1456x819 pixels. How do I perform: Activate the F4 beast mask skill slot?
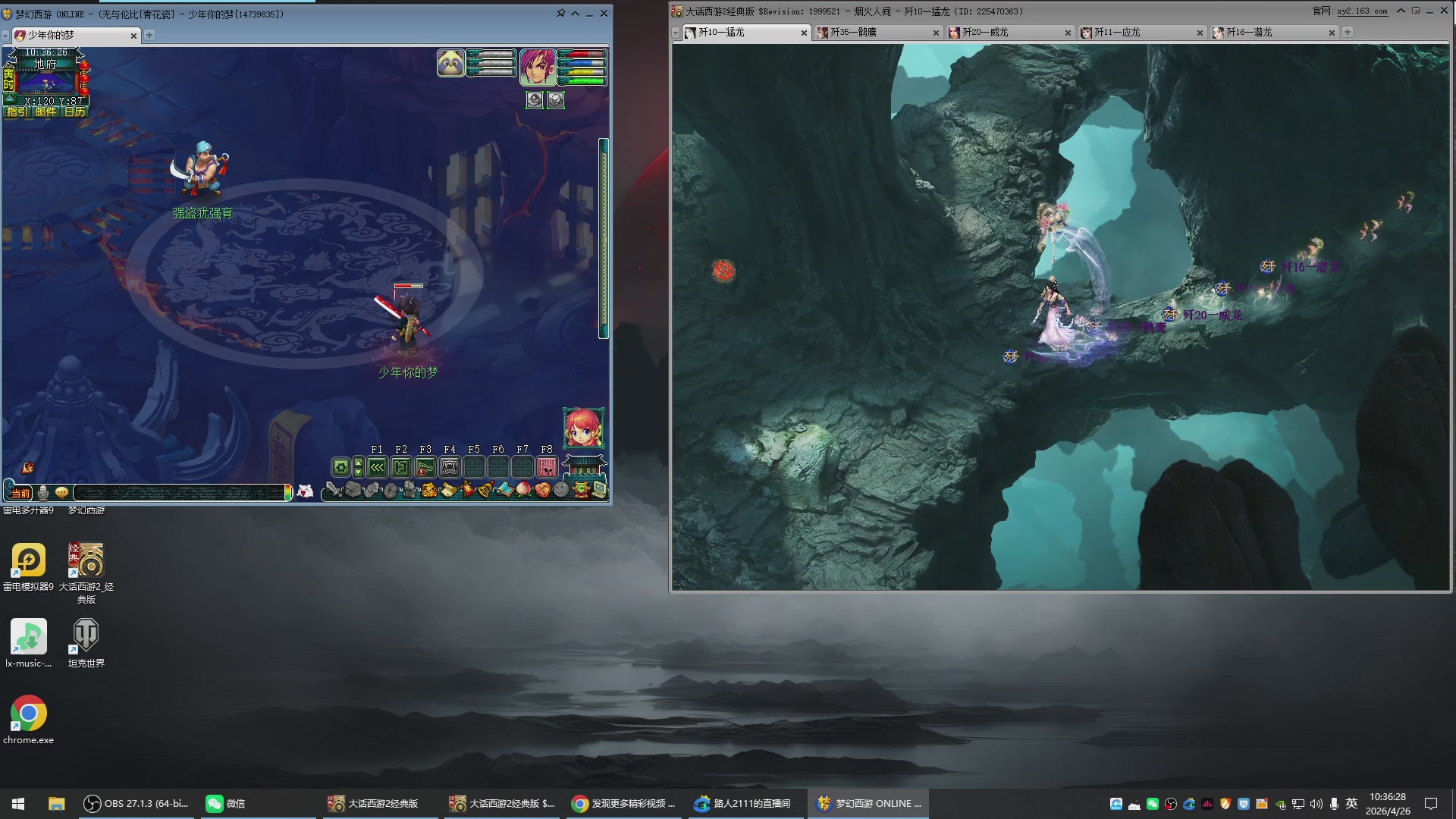[450, 467]
